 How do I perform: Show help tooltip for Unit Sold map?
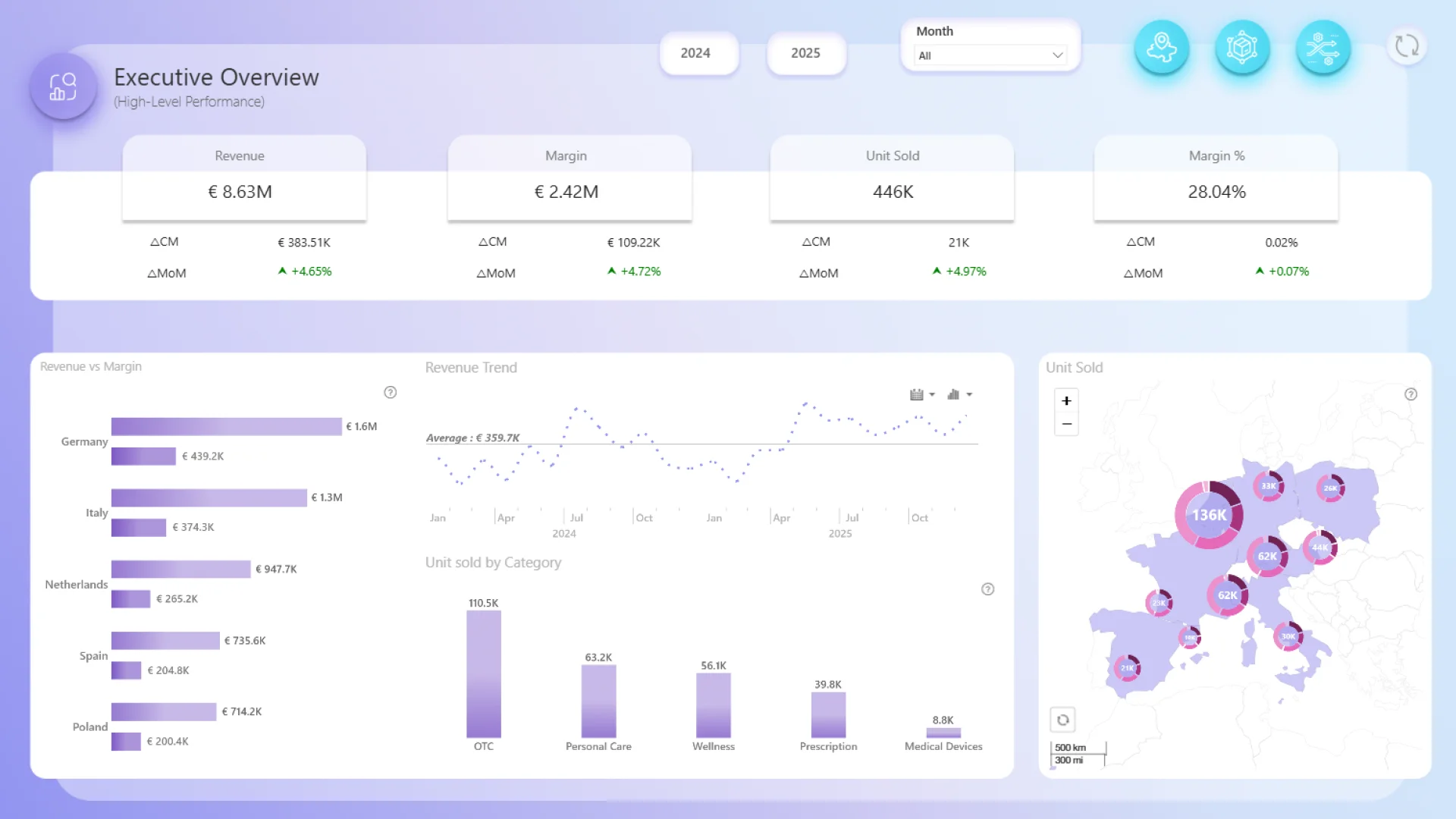click(1410, 394)
